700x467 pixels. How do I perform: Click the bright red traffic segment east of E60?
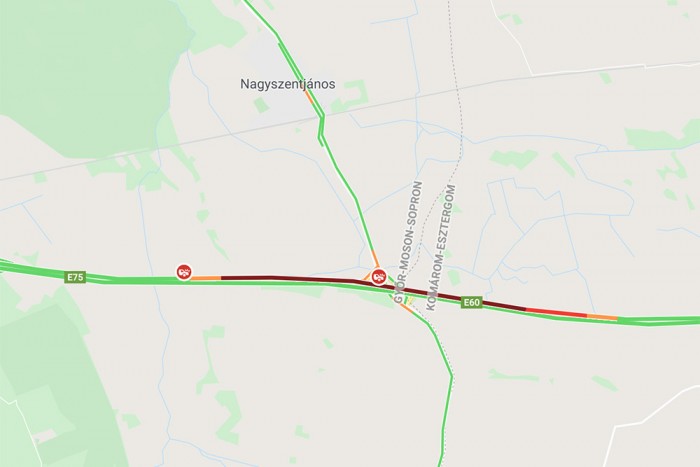click(556, 312)
